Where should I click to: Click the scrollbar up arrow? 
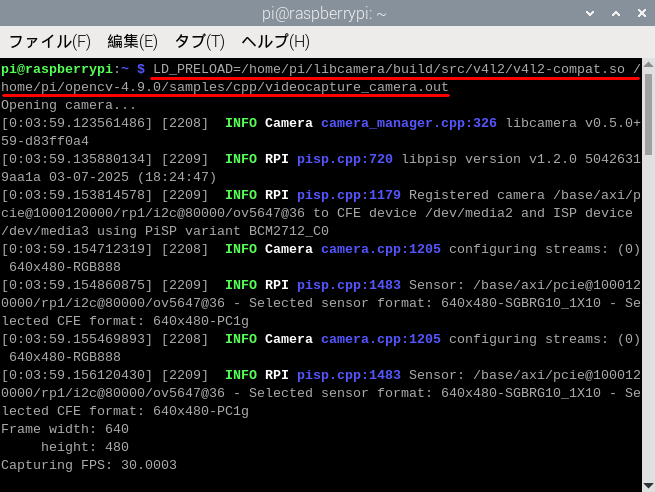pos(648,64)
